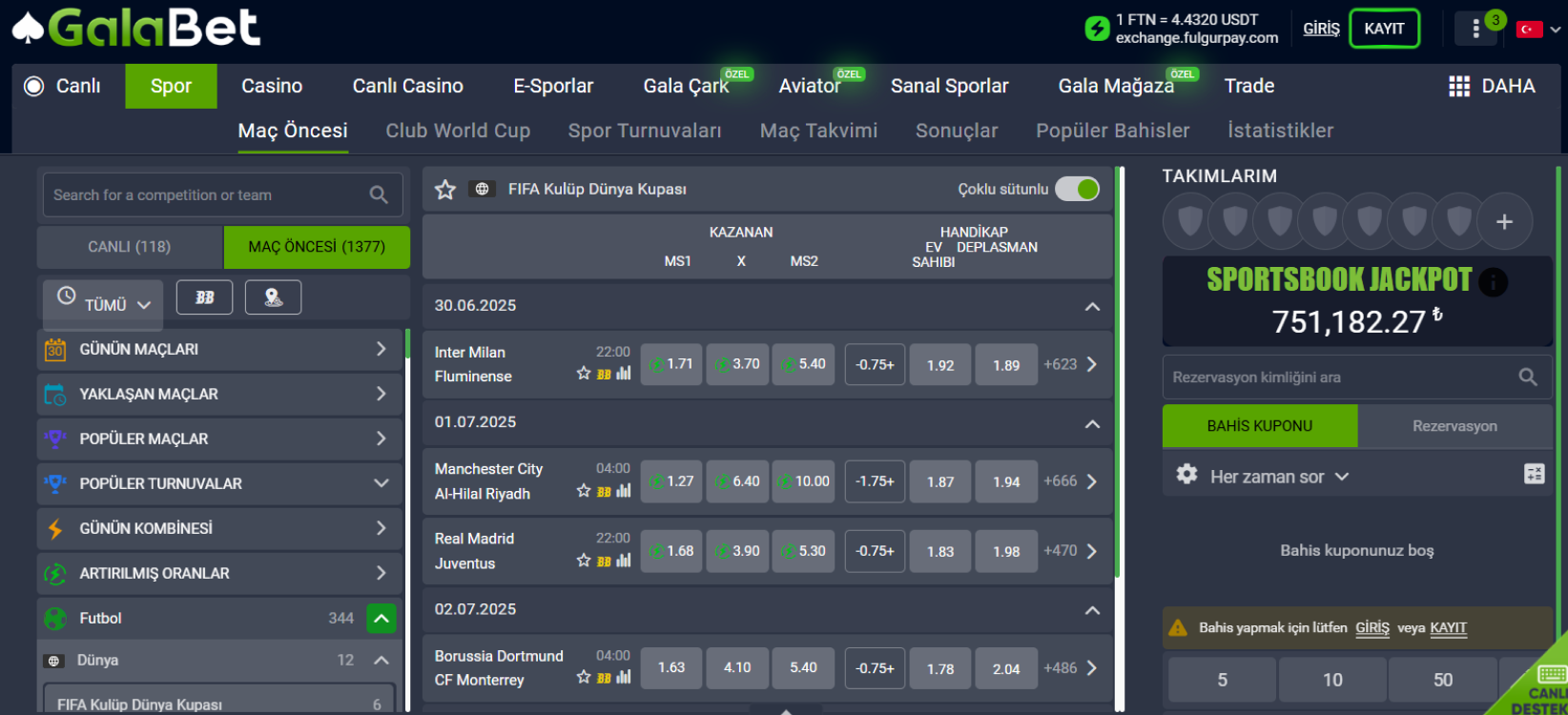Collapse the Dünya region list

382,661
